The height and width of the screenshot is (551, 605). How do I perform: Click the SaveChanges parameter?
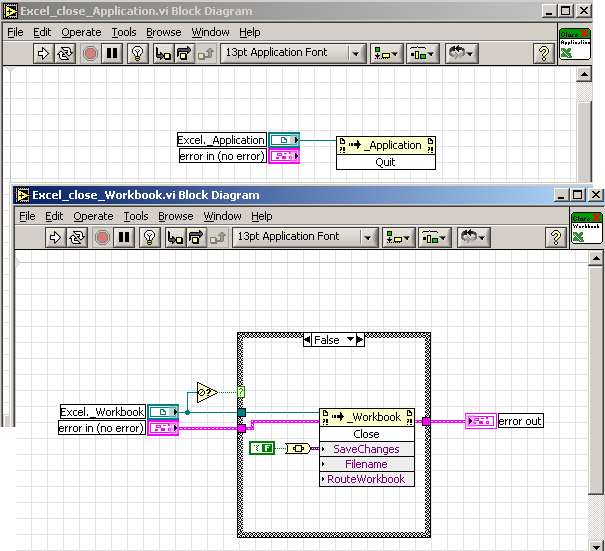coord(367,449)
